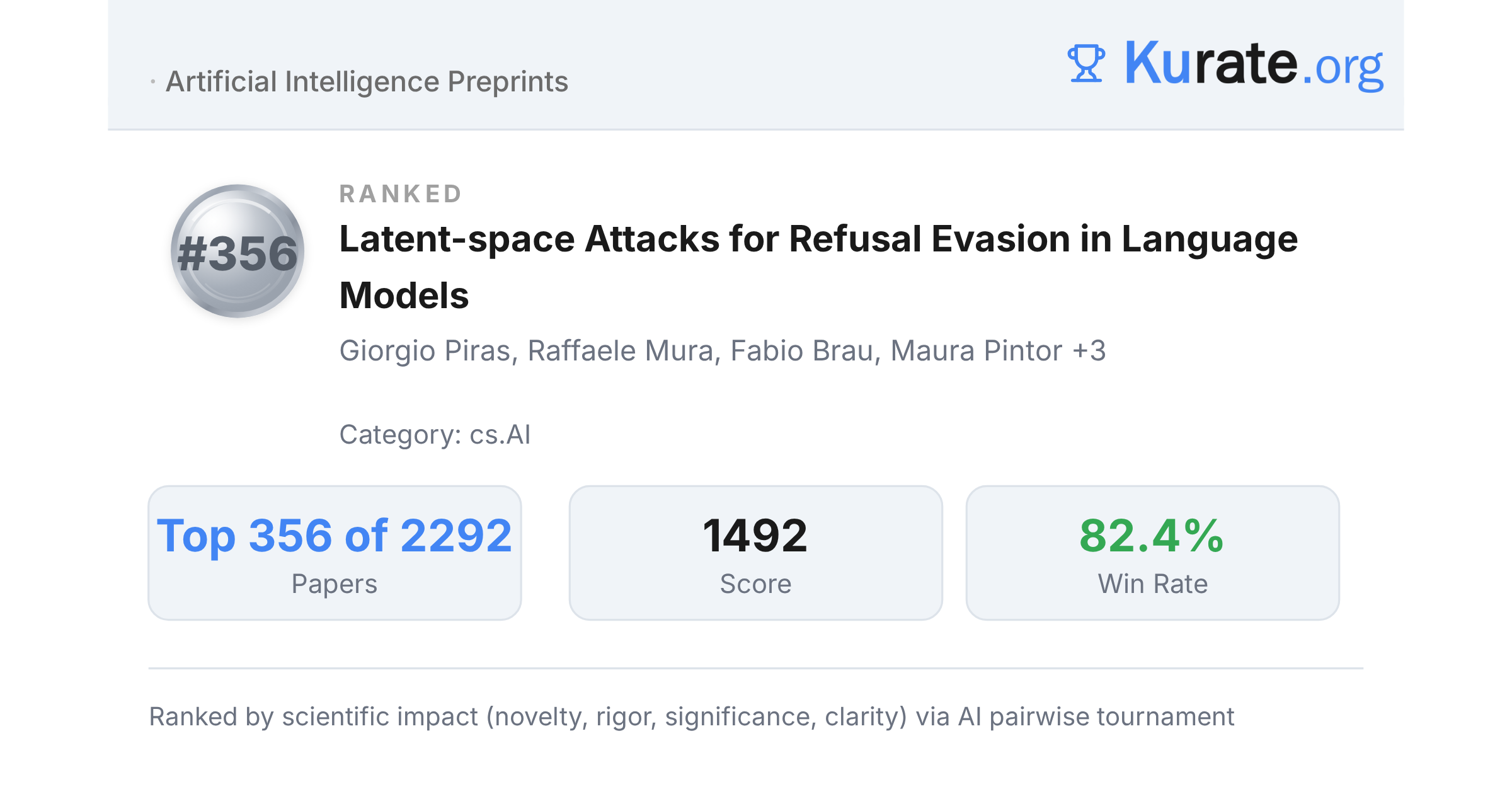Click the "Papers" label under the rank

click(x=335, y=584)
